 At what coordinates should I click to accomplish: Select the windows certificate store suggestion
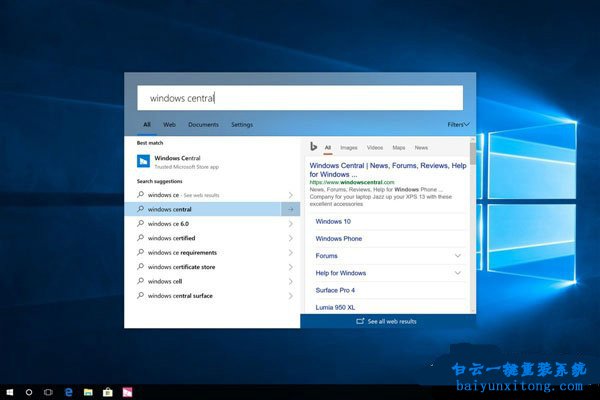pyautogui.click(x=212, y=267)
